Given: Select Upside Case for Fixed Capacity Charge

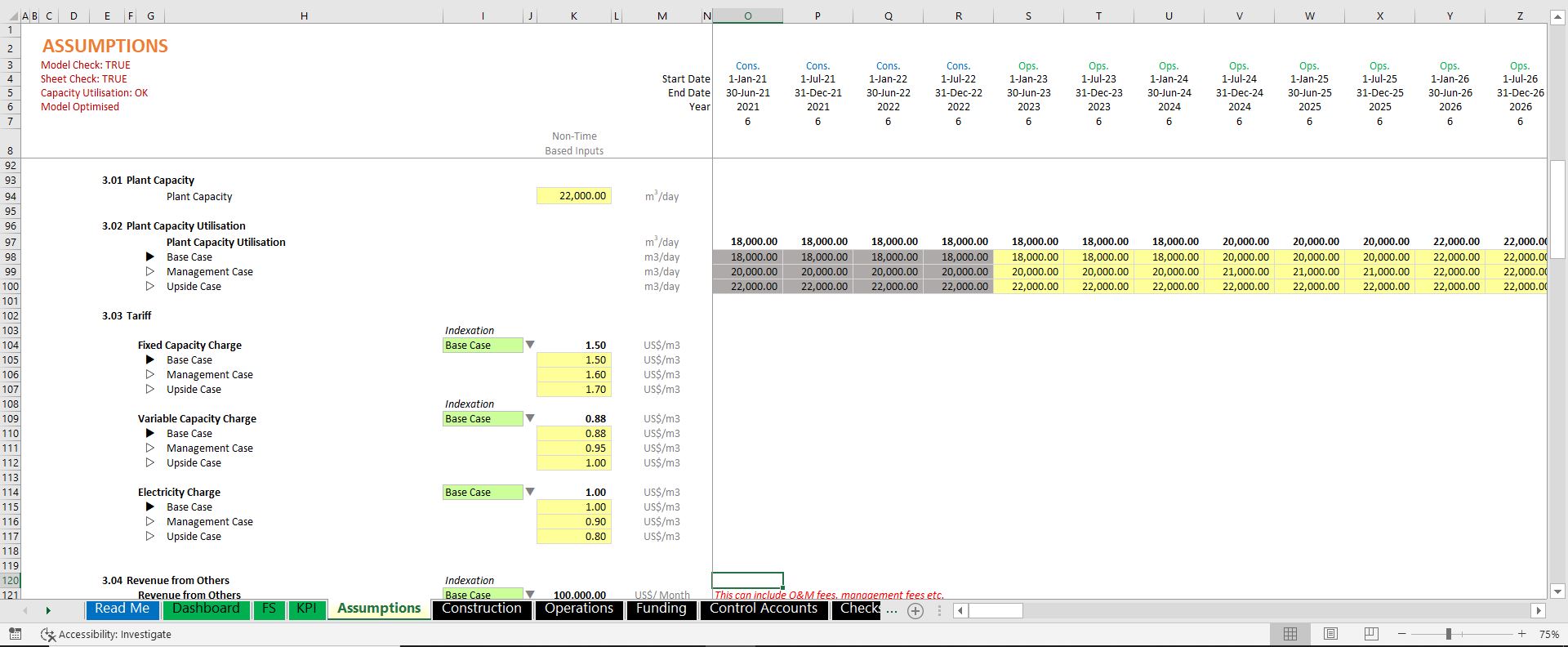Looking at the screenshot, I should pyautogui.click(x=150, y=389).
